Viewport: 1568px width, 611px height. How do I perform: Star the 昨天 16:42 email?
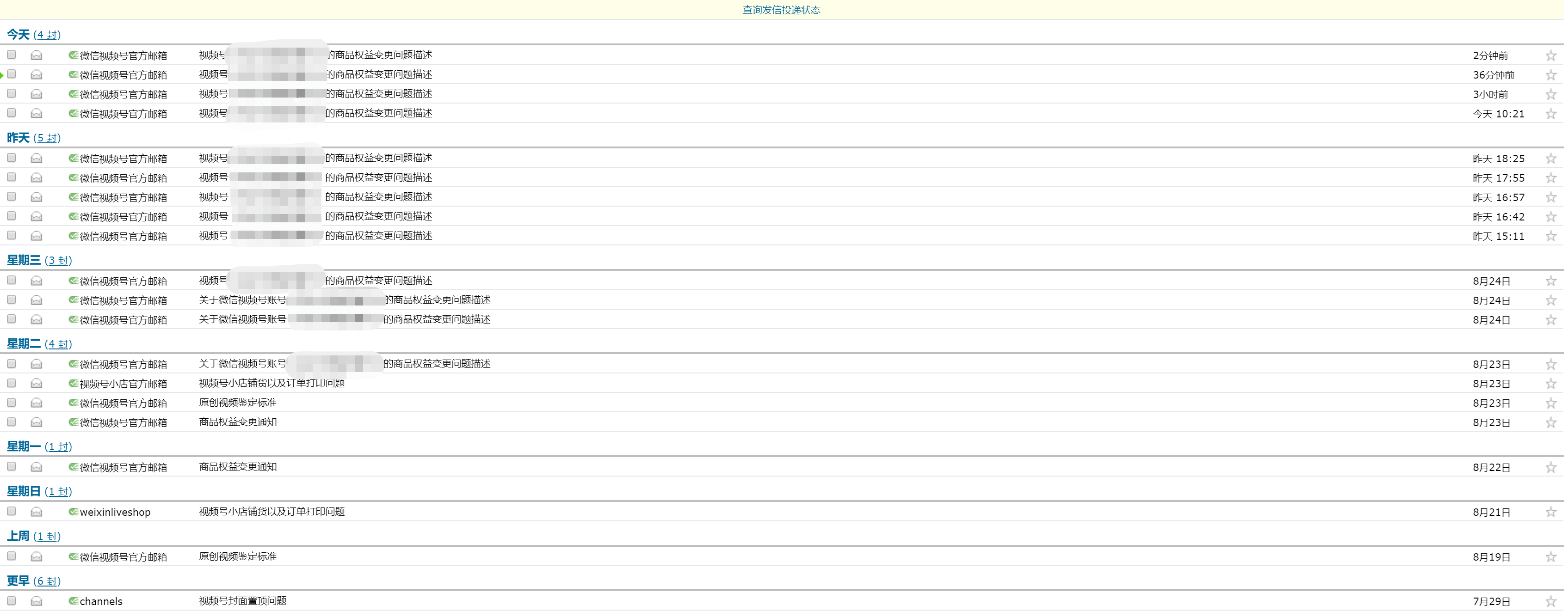1555,218
